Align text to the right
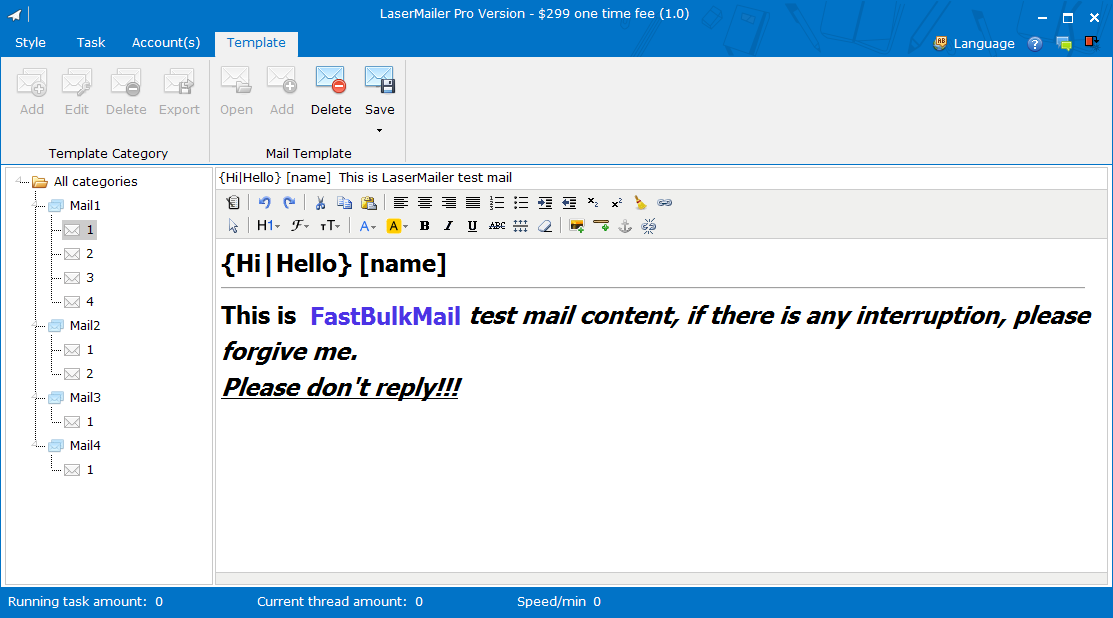Viewport: 1113px width, 618px height. (x=449, y=203)
